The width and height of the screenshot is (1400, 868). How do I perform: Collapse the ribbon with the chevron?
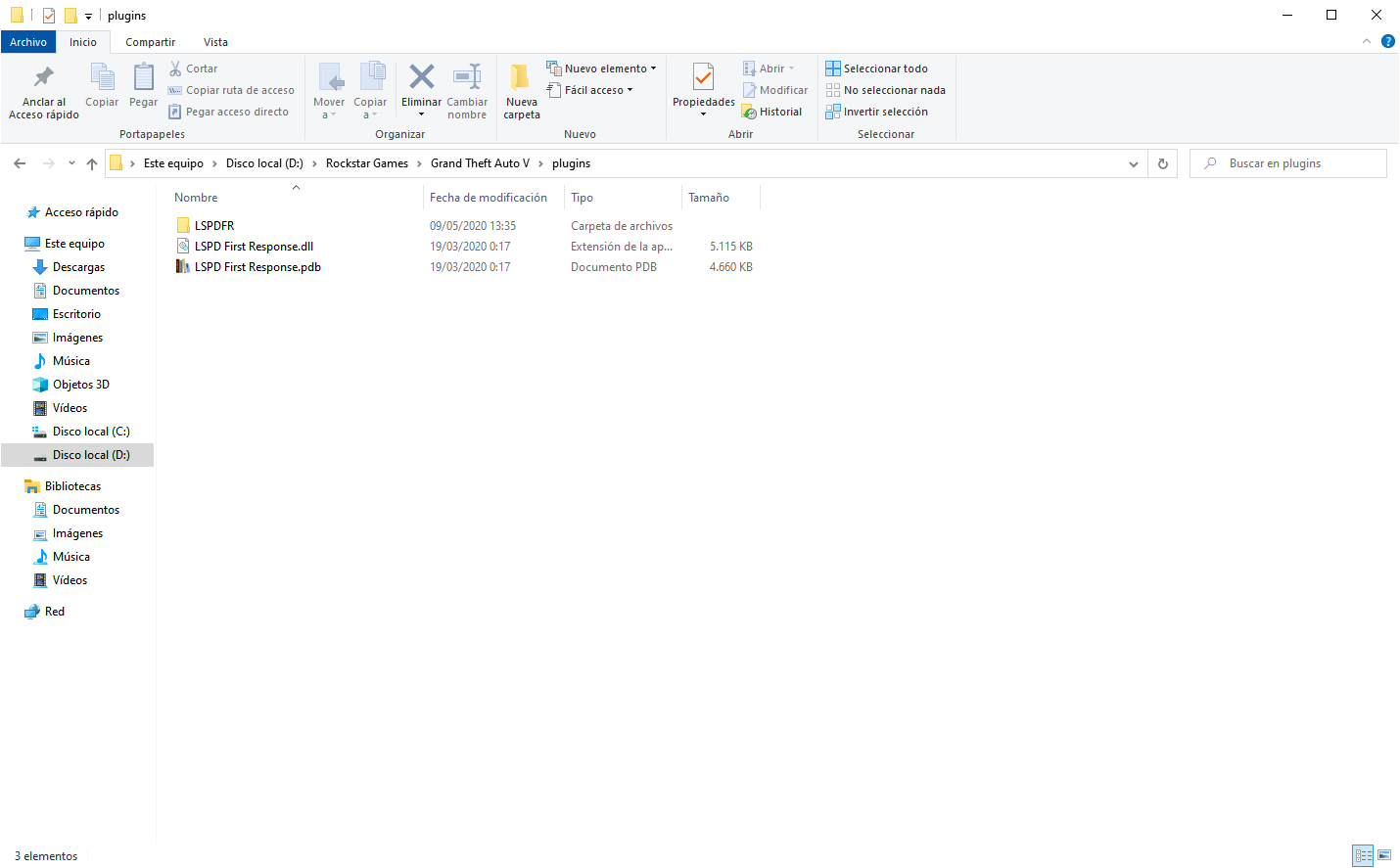(x=1367, y=41)
